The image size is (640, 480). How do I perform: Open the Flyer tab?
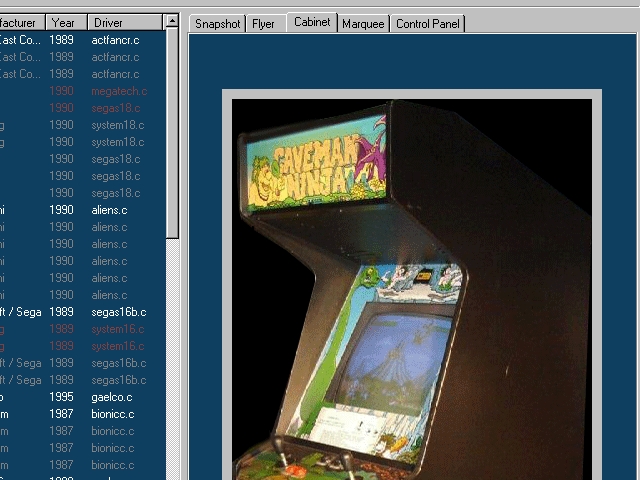[x=266, y=24]
